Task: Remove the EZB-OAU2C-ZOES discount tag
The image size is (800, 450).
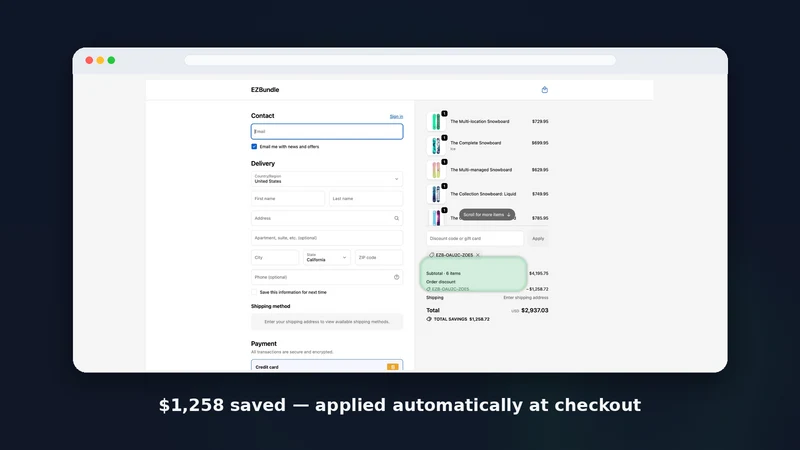Action: pyautogui.click(x=478, y=255)
